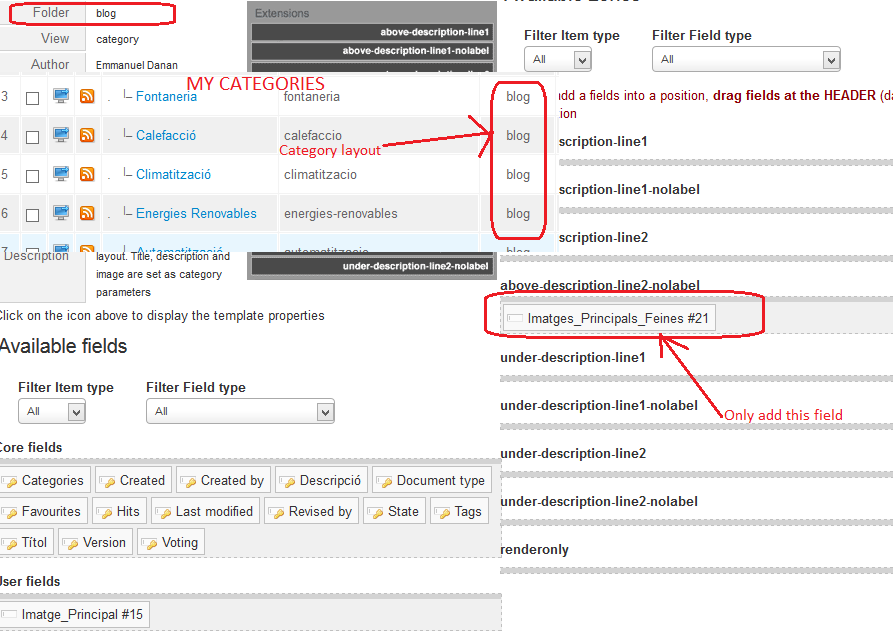Select the Created core field
The width and height of the screenshot is (893, 633).
click(134, 481)
